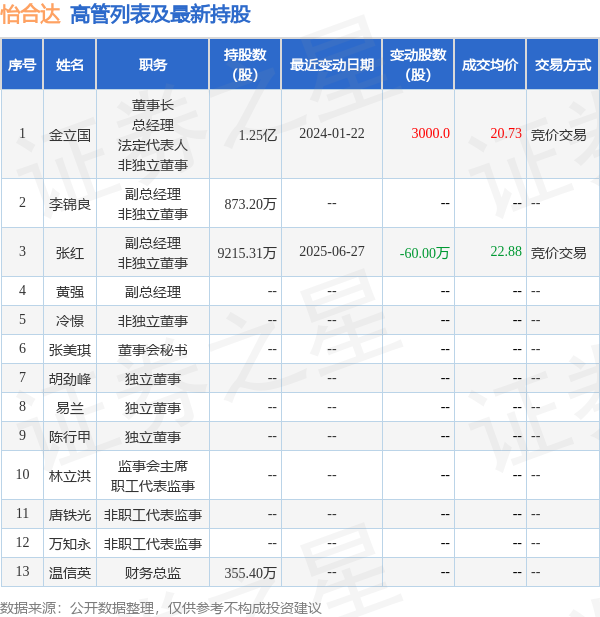Click the green price 22.88
Image resolution: width=600 pixels, height=617 pixels.
[x=506, y=251]
